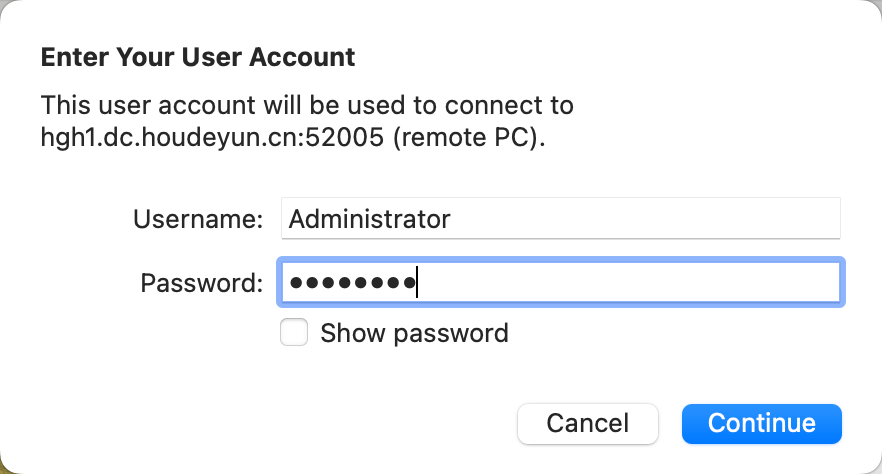Click the Username: label
This screenshot has width=882, height=474.
pos(198,219)
